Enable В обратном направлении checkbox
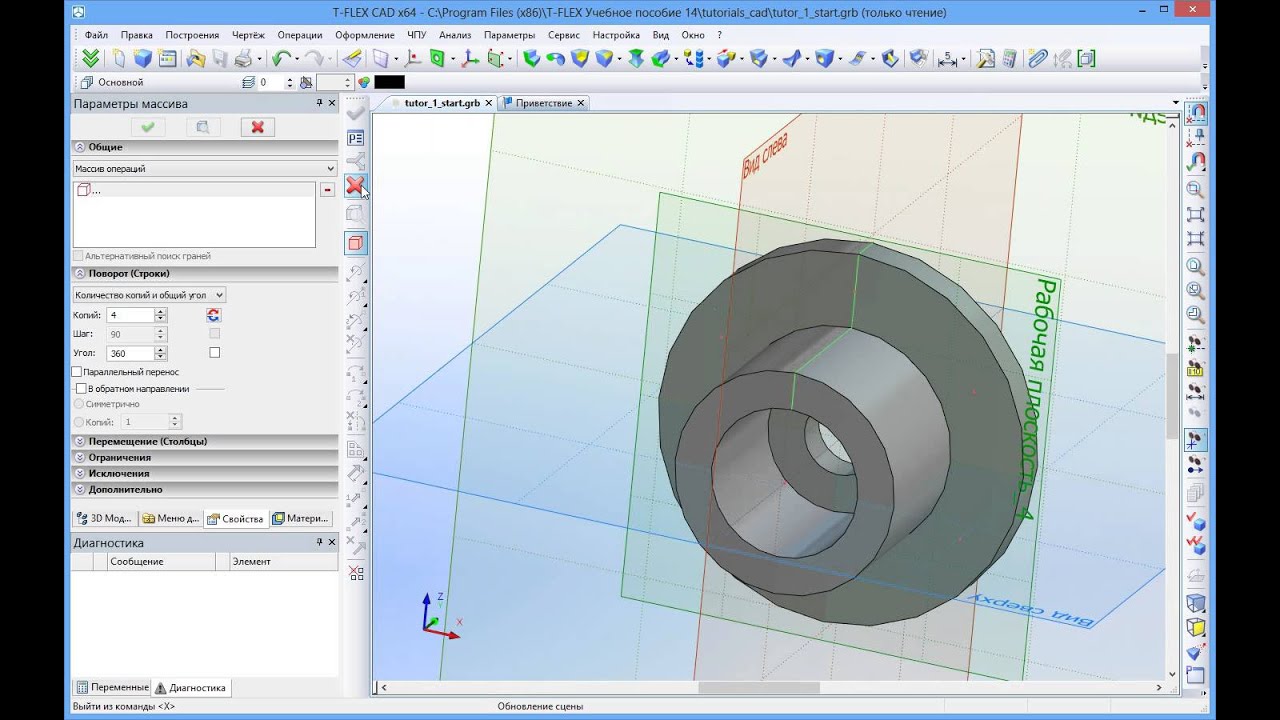This screenshot has width=1280, height=720. [x=82, y=388]
